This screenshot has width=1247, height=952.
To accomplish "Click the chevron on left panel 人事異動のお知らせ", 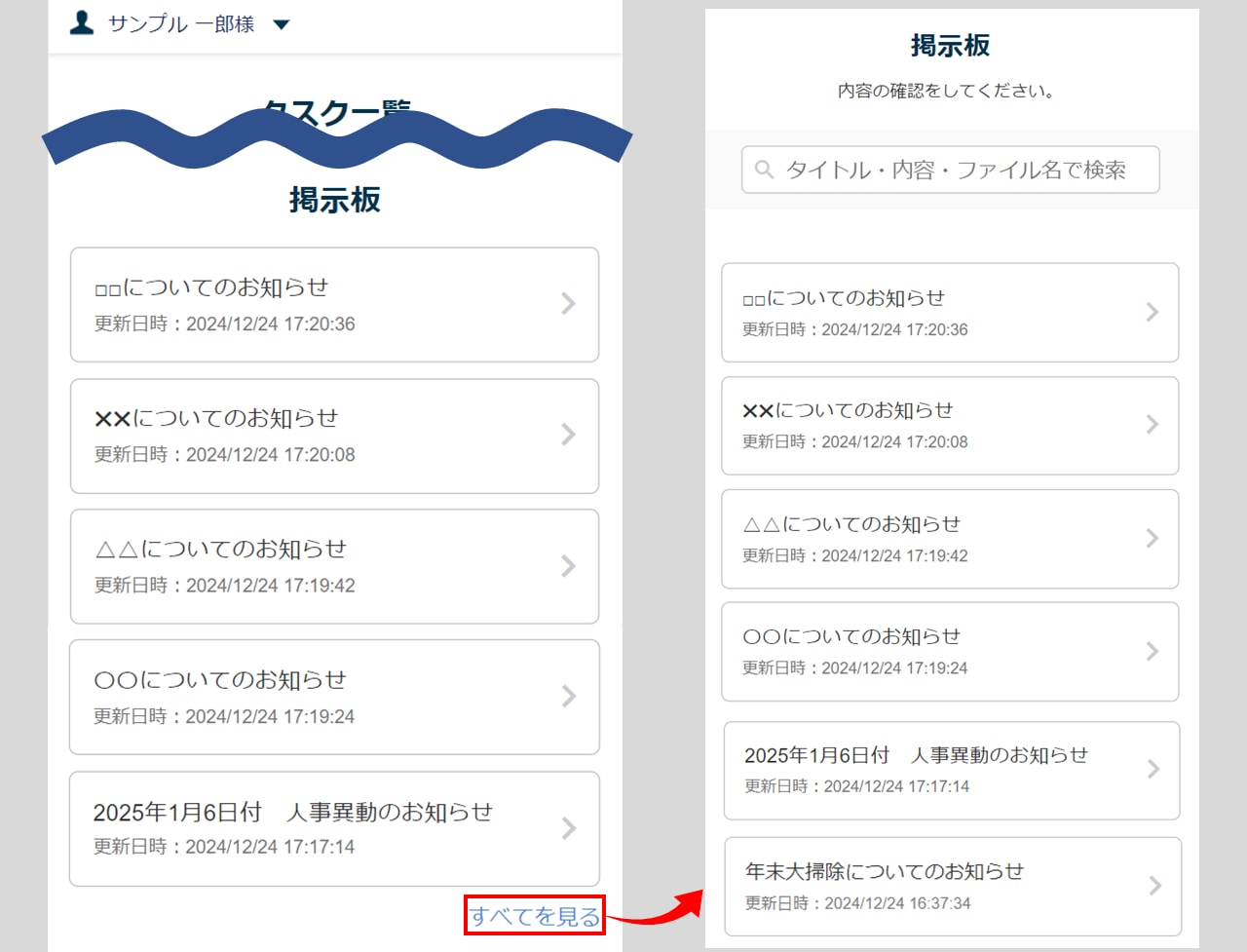I will click(x=569, y=828).
